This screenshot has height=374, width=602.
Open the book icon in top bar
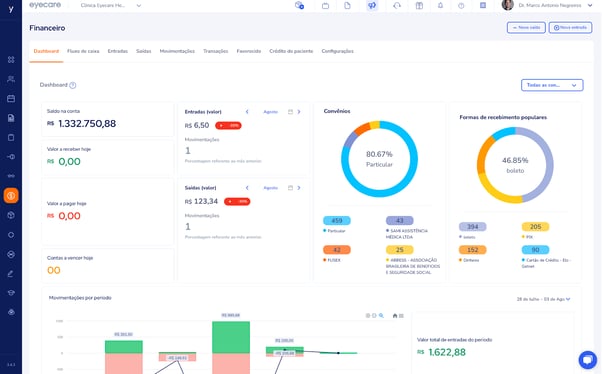click(x=419, y=5)
